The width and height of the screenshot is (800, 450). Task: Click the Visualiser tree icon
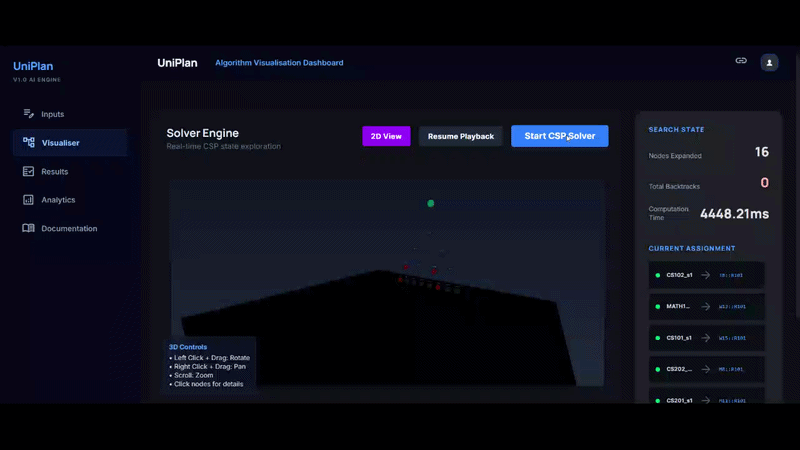(x=29, y=142)
